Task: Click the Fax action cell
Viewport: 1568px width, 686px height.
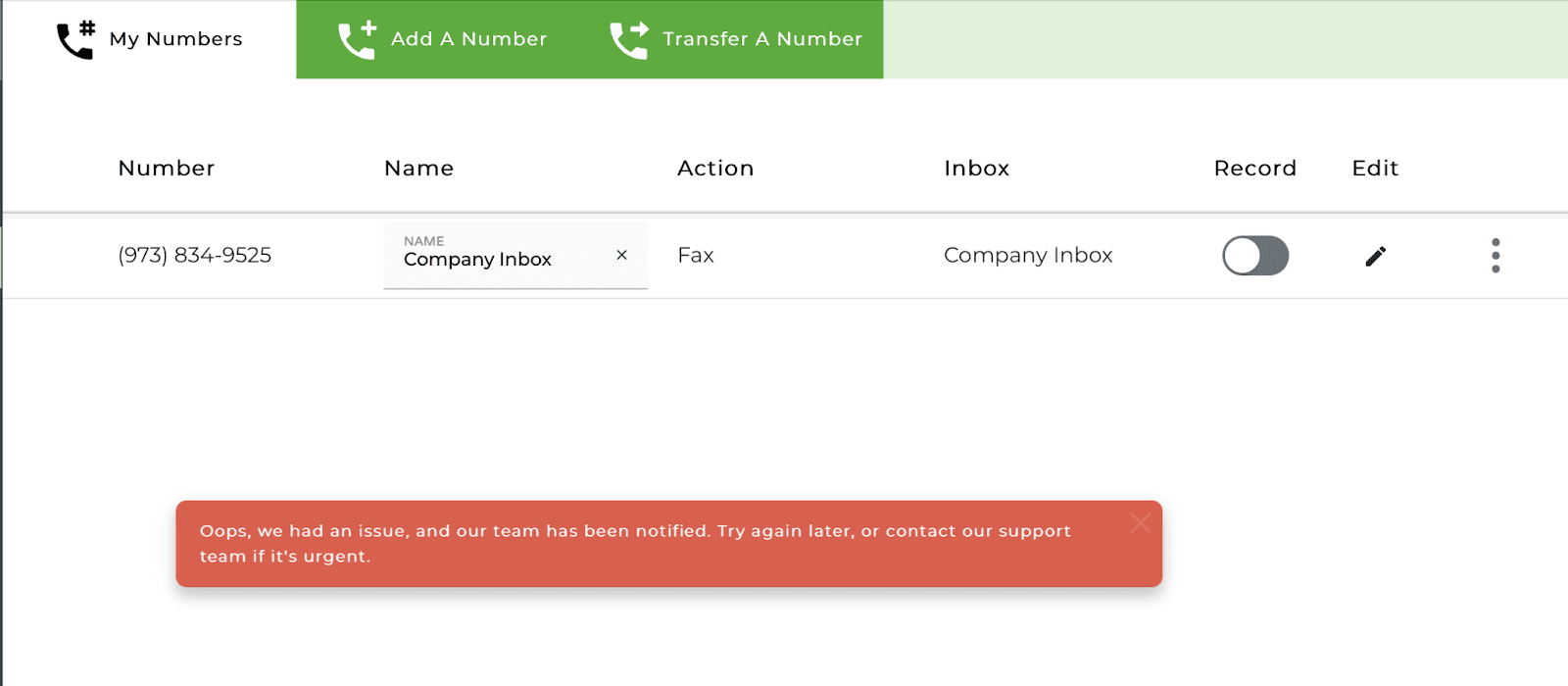Action: click(x=696, y=255)
